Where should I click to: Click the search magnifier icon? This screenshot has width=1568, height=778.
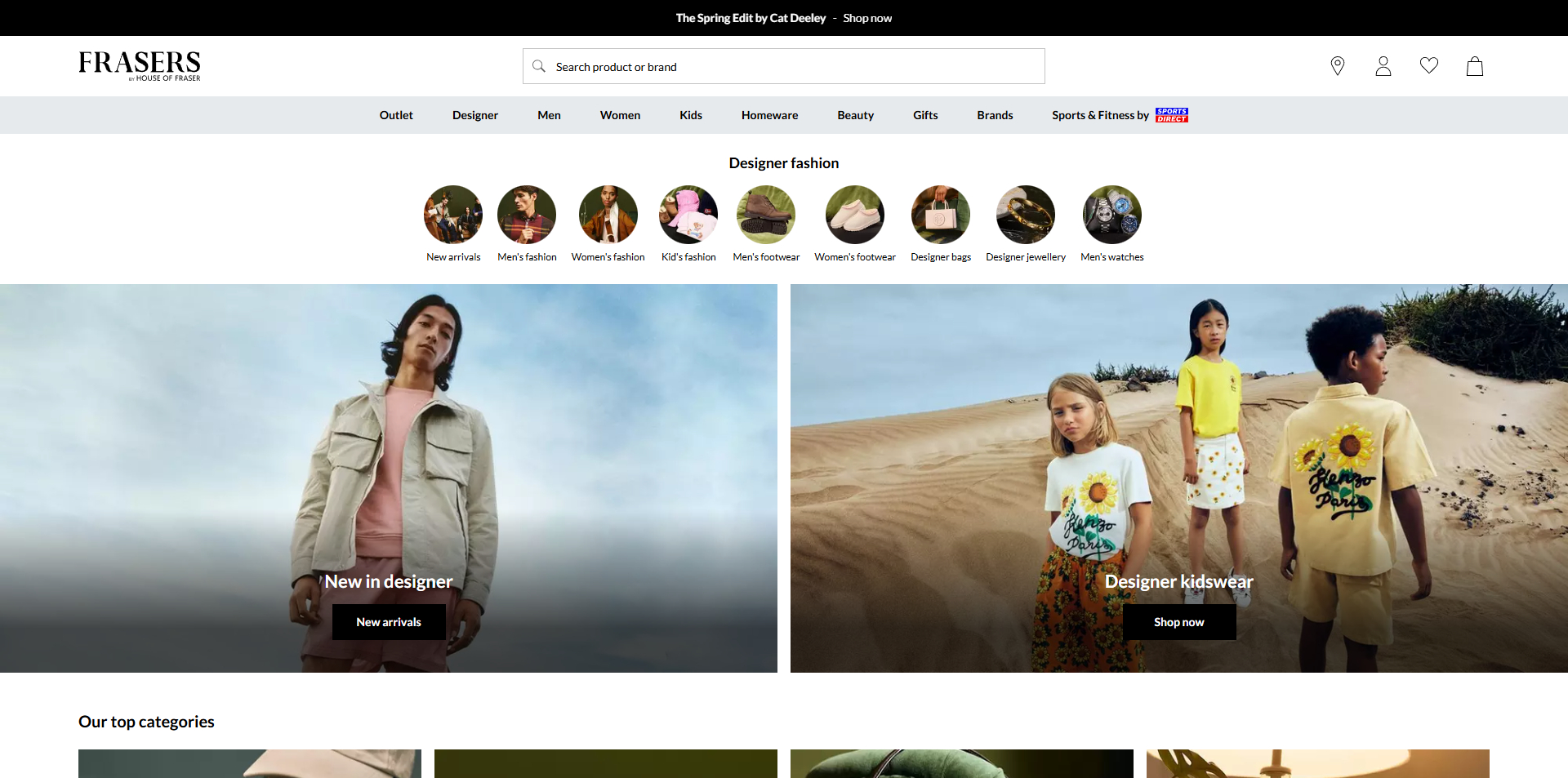point(539,66)
